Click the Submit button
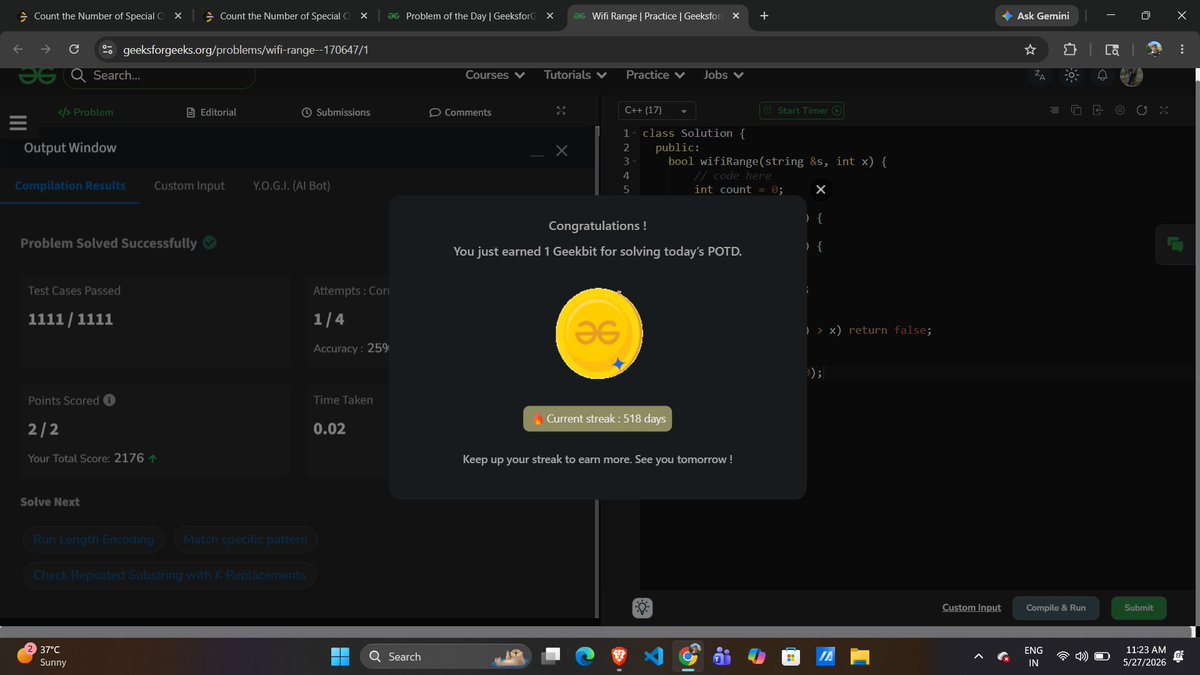Screen dimensions: 1200x675 1138,608
